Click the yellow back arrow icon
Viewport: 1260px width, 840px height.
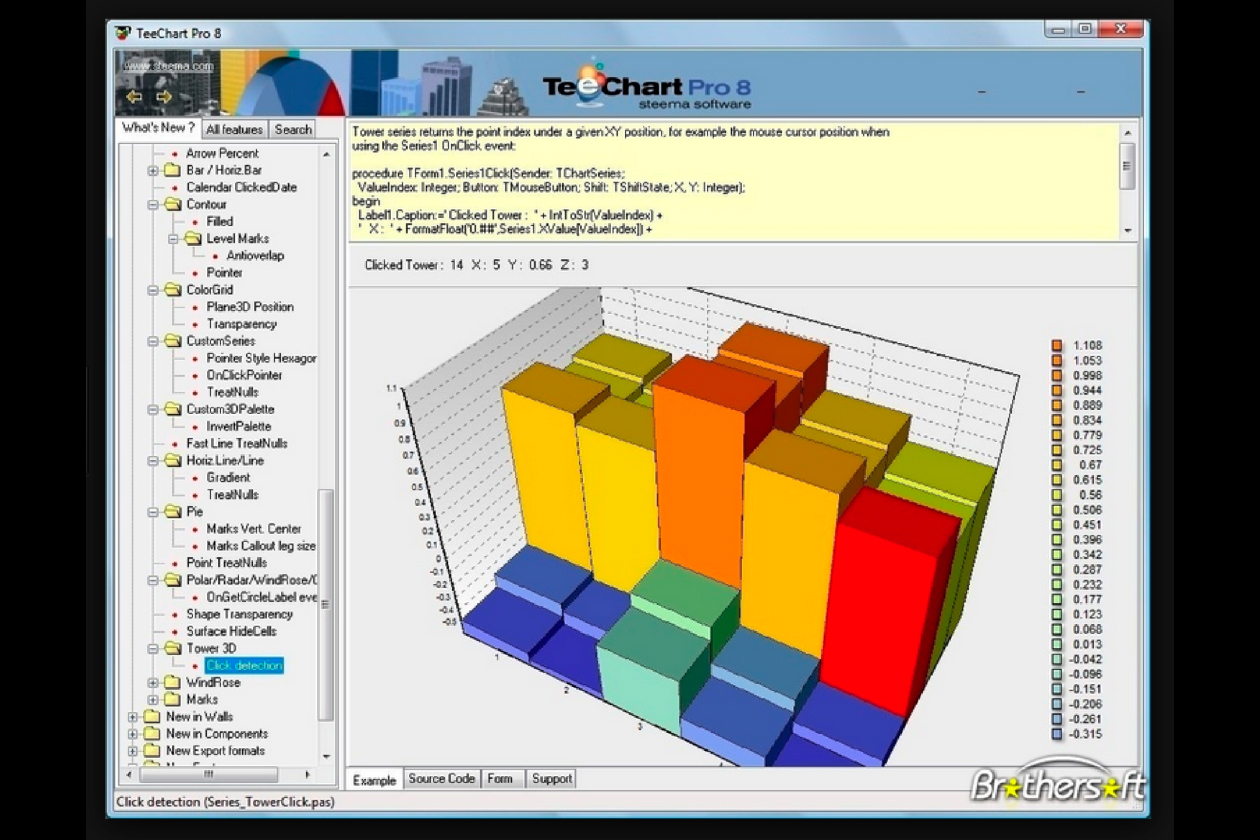coord(134,97)
